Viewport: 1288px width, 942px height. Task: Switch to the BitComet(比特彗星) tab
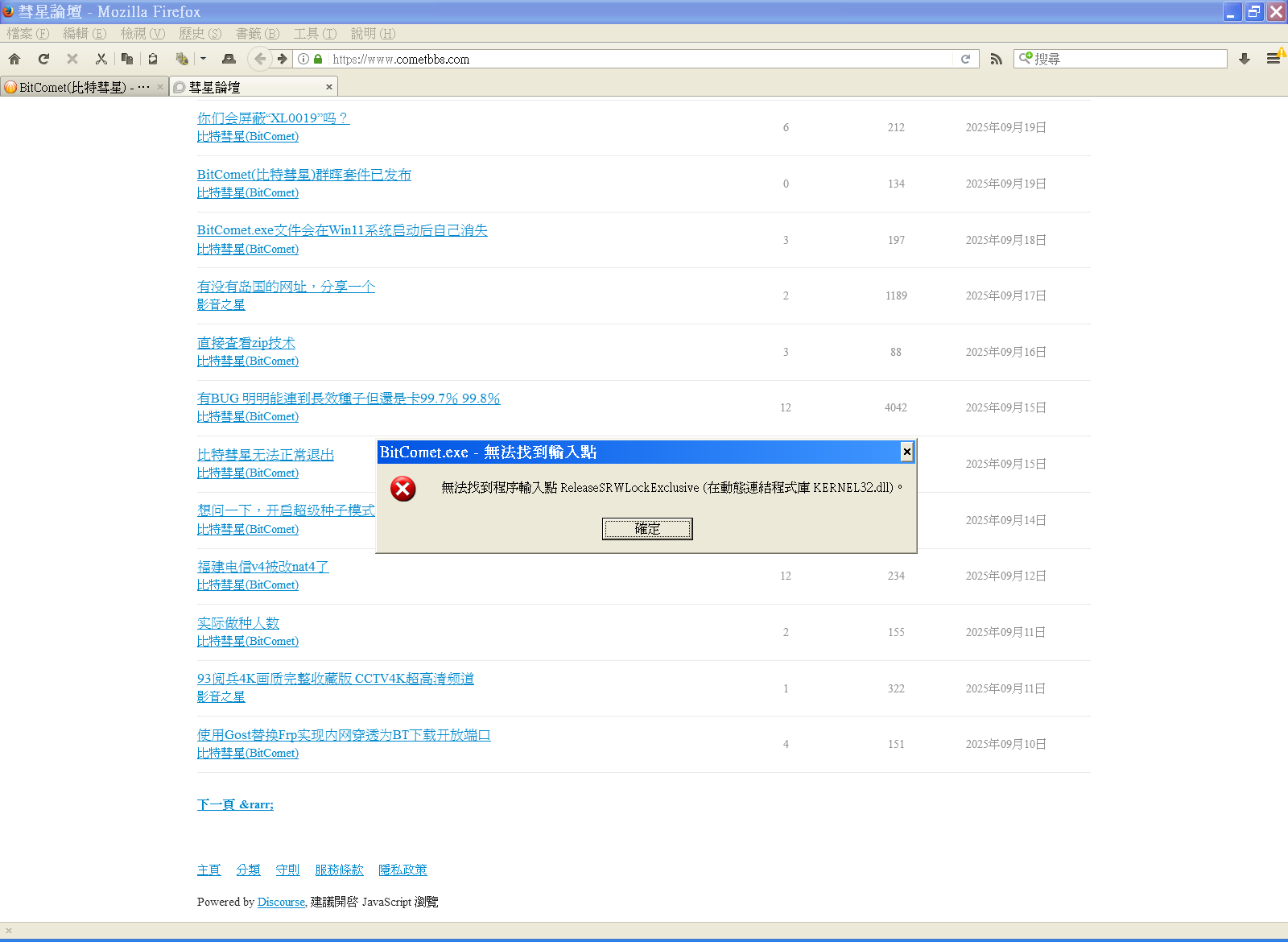pyautogui.click(x=80, y=87)
